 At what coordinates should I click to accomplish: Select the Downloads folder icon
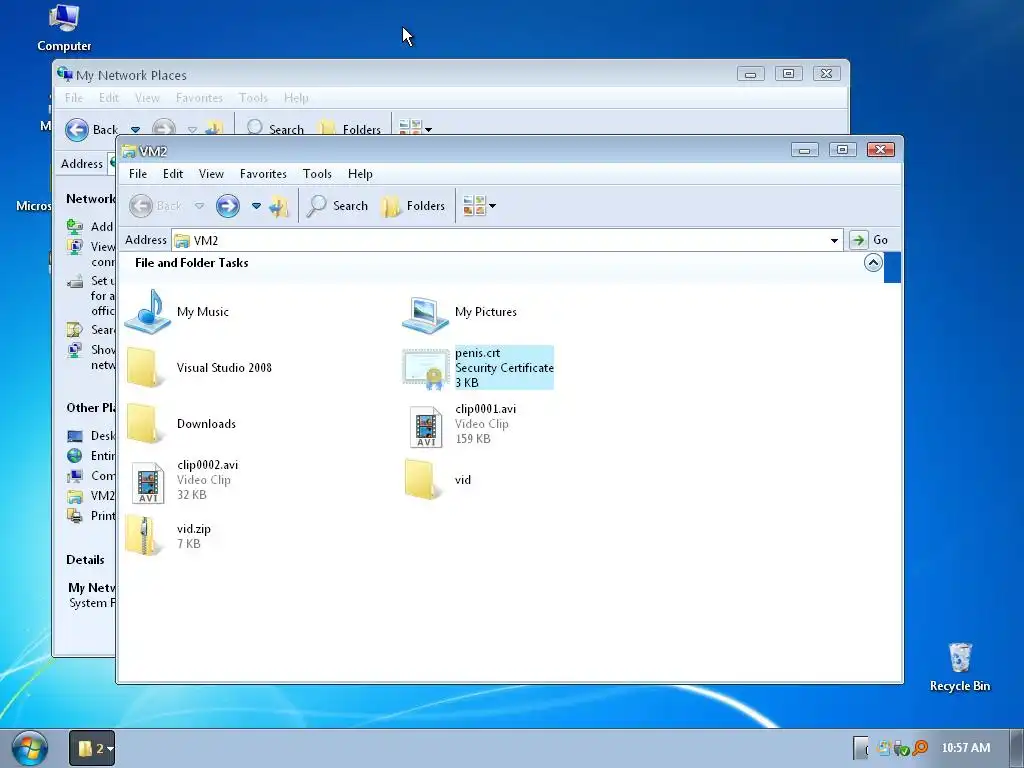pos(143,424)
